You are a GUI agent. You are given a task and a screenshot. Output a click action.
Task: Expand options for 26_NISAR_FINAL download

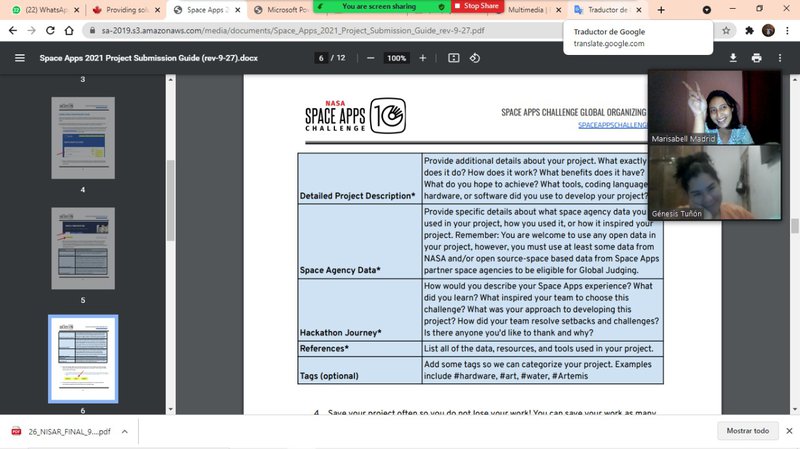click(x=126, y=431)
